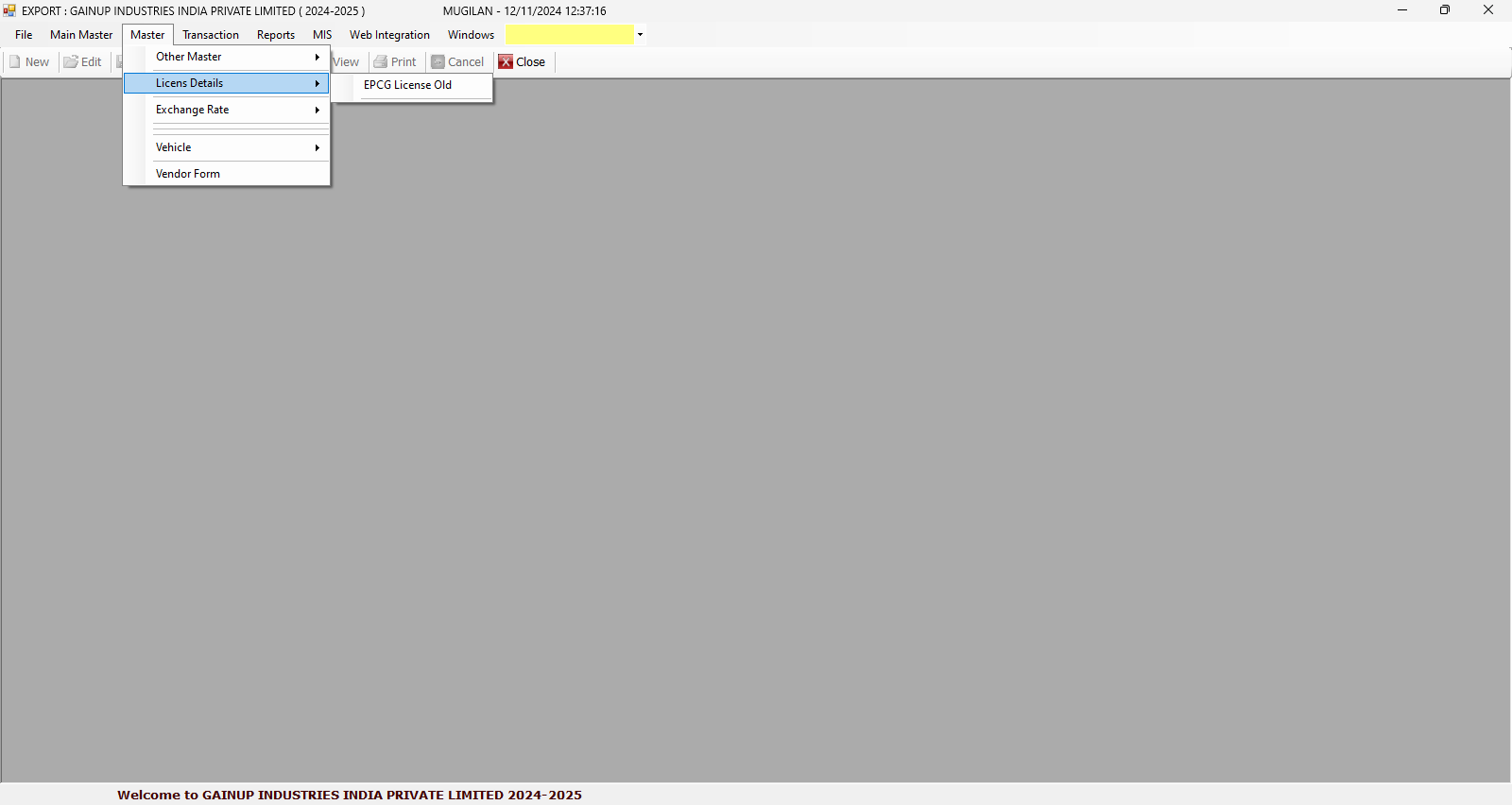Click the New document toolbar icon

tap(15, 62)
